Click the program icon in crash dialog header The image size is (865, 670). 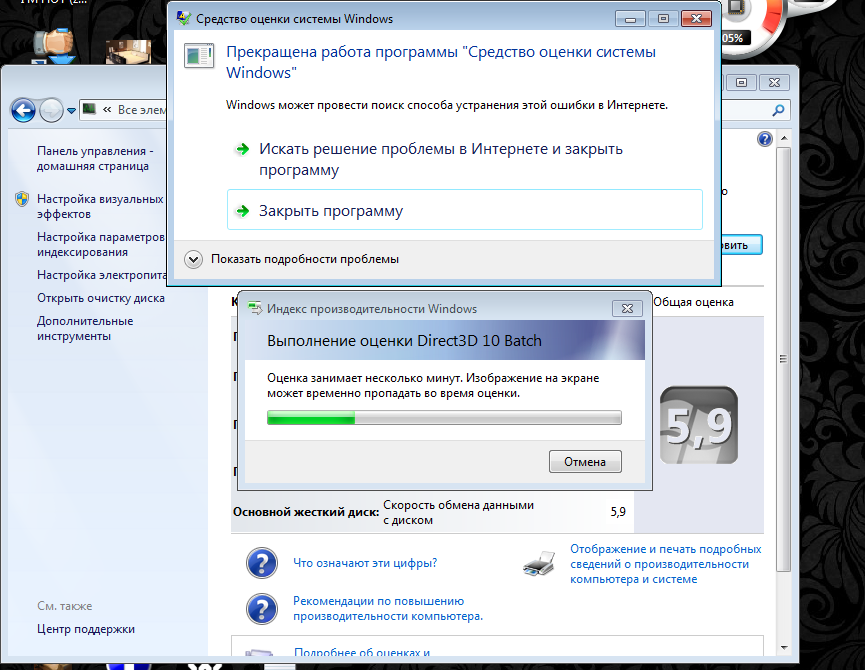[x=199, y=56]
